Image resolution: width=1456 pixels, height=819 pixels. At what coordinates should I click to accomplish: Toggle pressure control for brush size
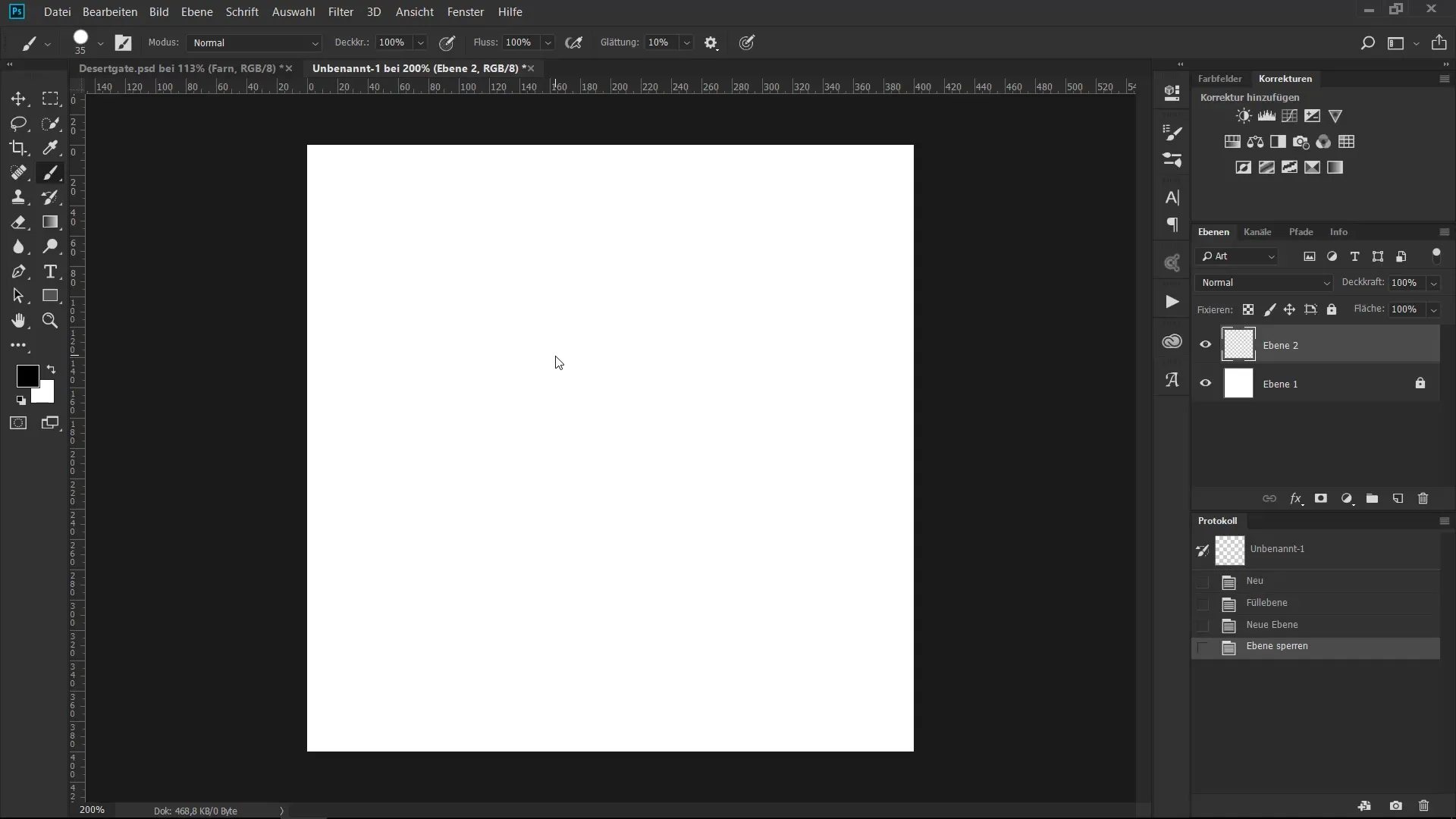click(x=747, y=43)
